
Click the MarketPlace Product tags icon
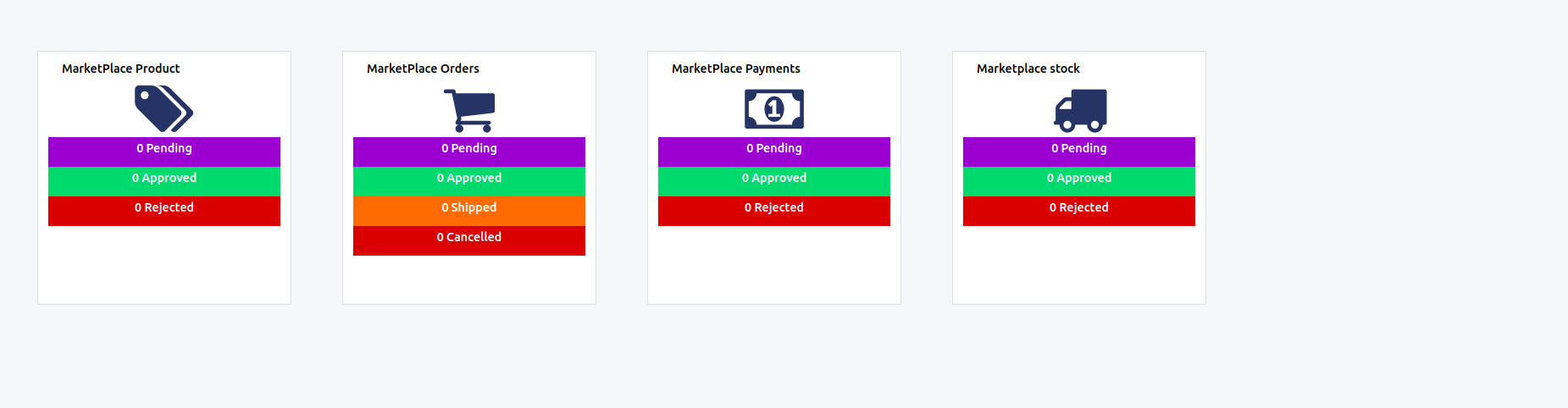pos(163,109)
